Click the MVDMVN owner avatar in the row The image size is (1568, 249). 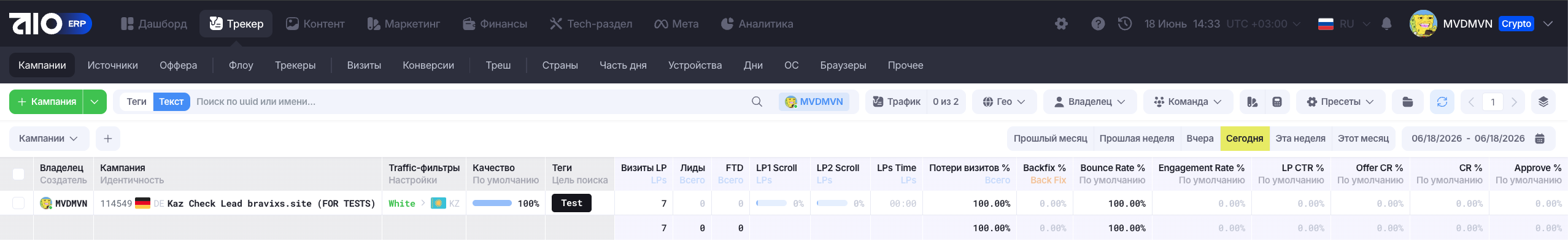pos(46,203)
